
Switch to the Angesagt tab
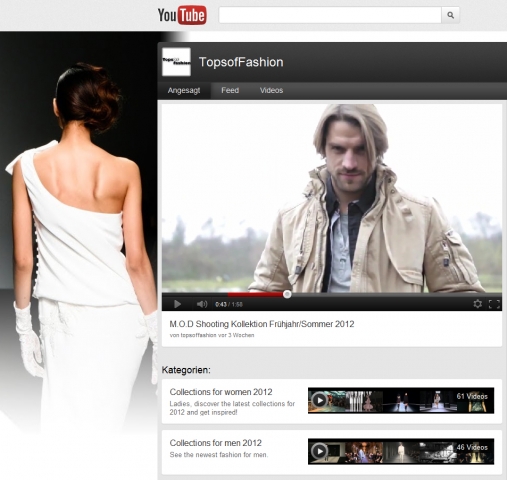[x=184, y=90]
